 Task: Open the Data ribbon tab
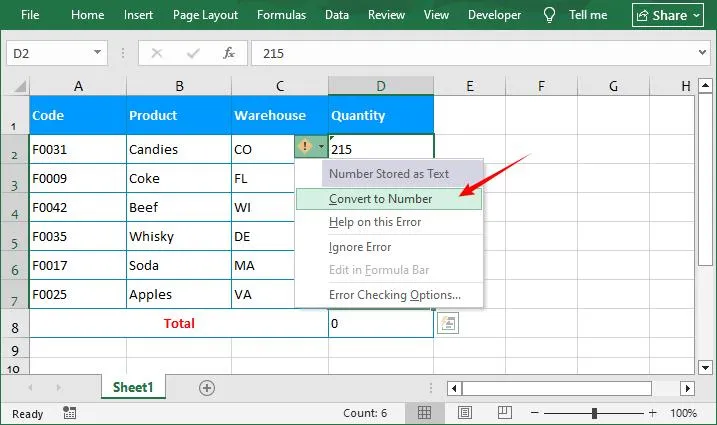pyautogui.click(x=337, y=15)
